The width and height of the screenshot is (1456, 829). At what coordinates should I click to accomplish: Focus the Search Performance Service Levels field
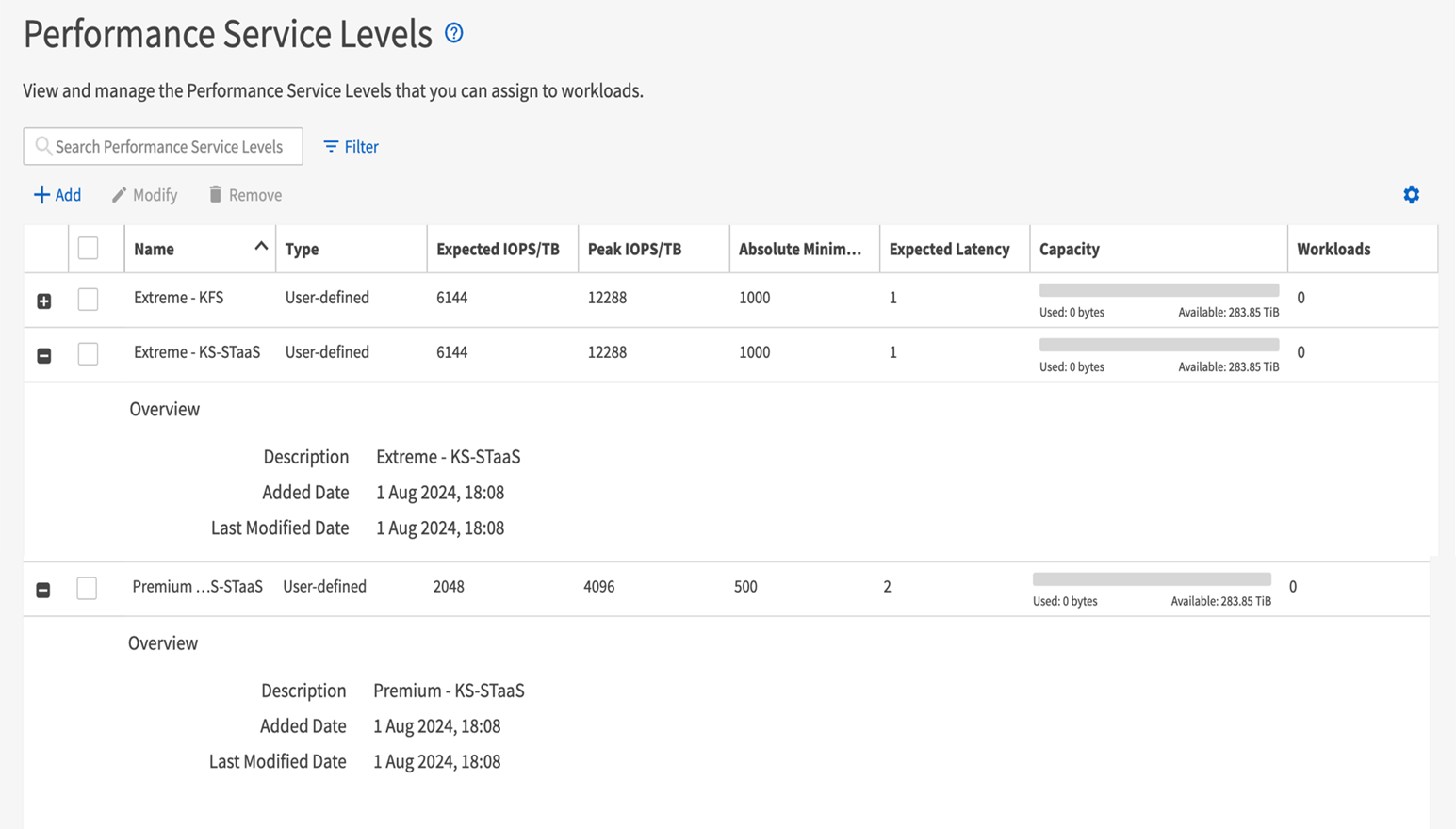[170, 147]
